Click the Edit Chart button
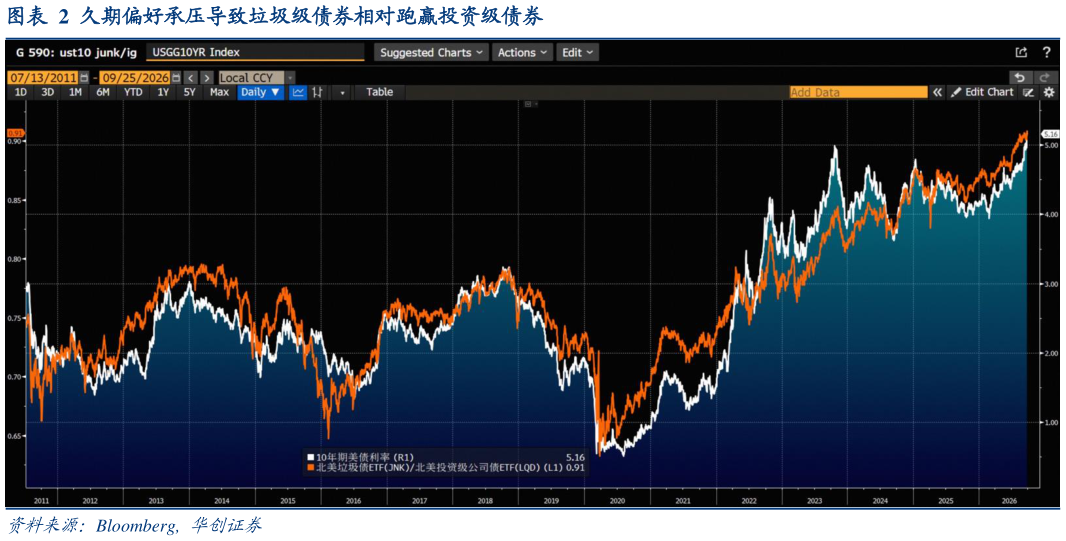 tap(982, 92)
